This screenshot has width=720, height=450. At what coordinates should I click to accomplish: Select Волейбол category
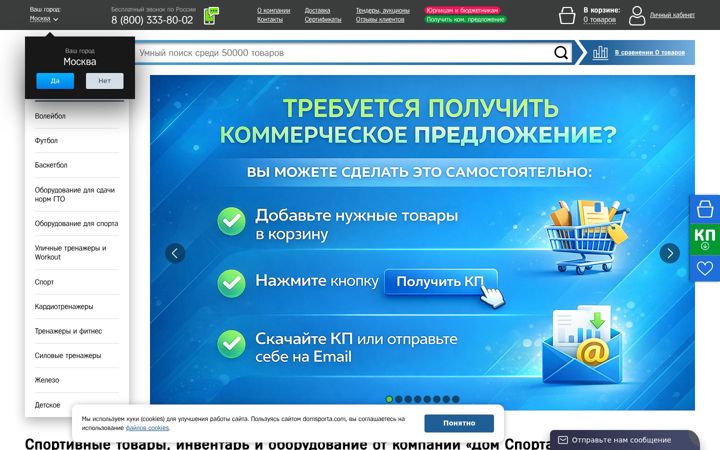(x=50, y=116)
